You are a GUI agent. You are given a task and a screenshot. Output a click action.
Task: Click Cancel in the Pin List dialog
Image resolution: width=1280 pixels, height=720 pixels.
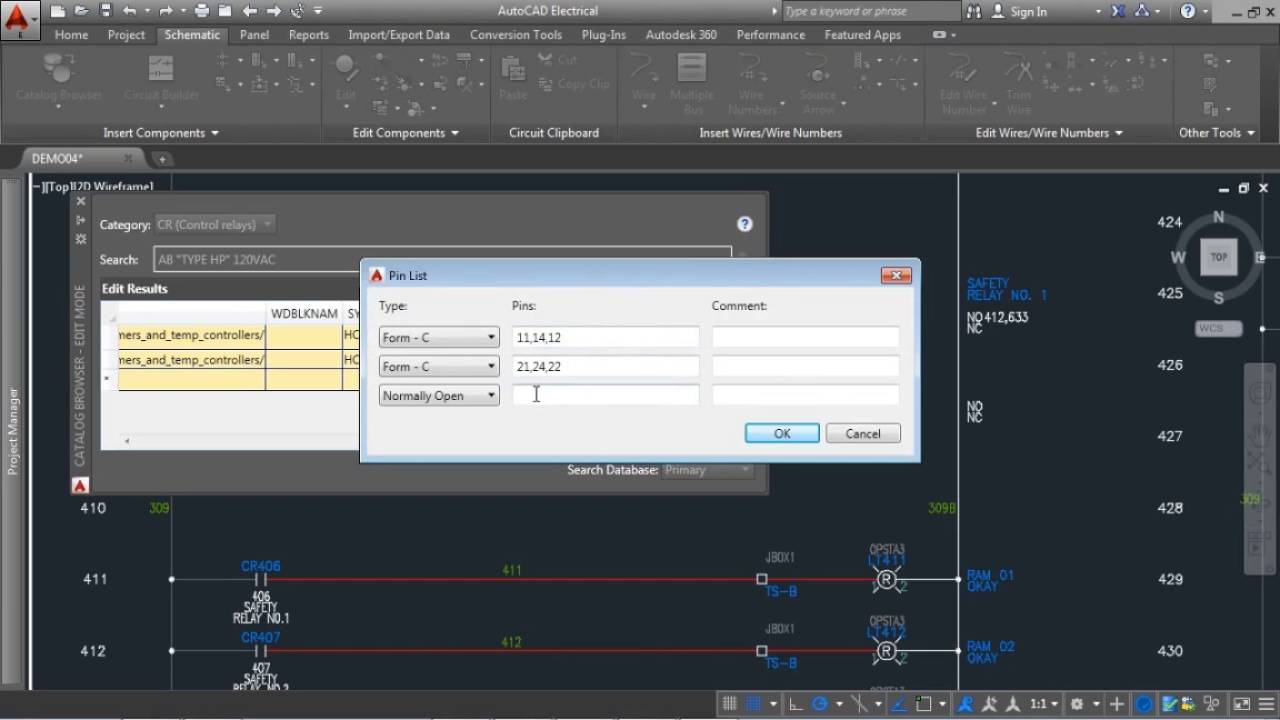[x=863, y=433]
